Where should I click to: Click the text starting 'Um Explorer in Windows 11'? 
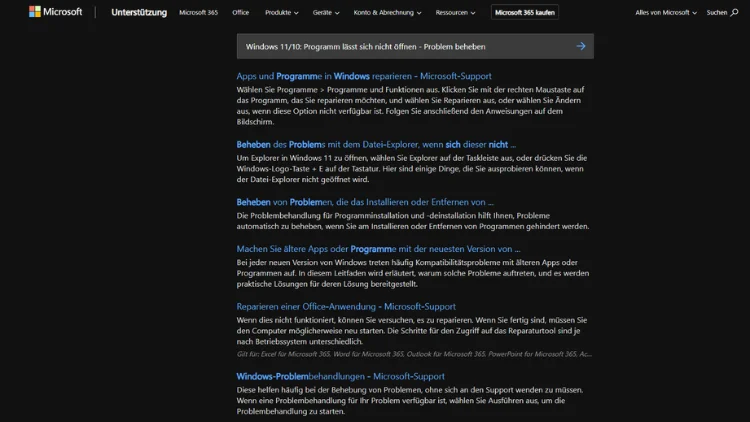(x=411, y=168)
